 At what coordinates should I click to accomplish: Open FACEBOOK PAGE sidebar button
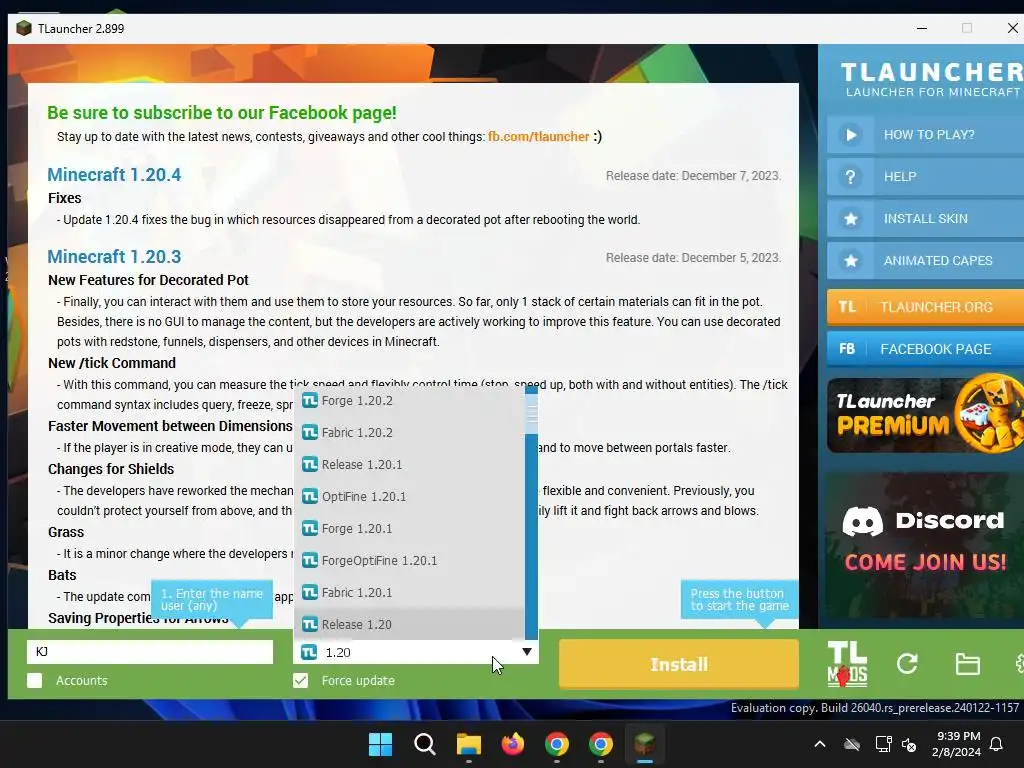pos(925,349)
